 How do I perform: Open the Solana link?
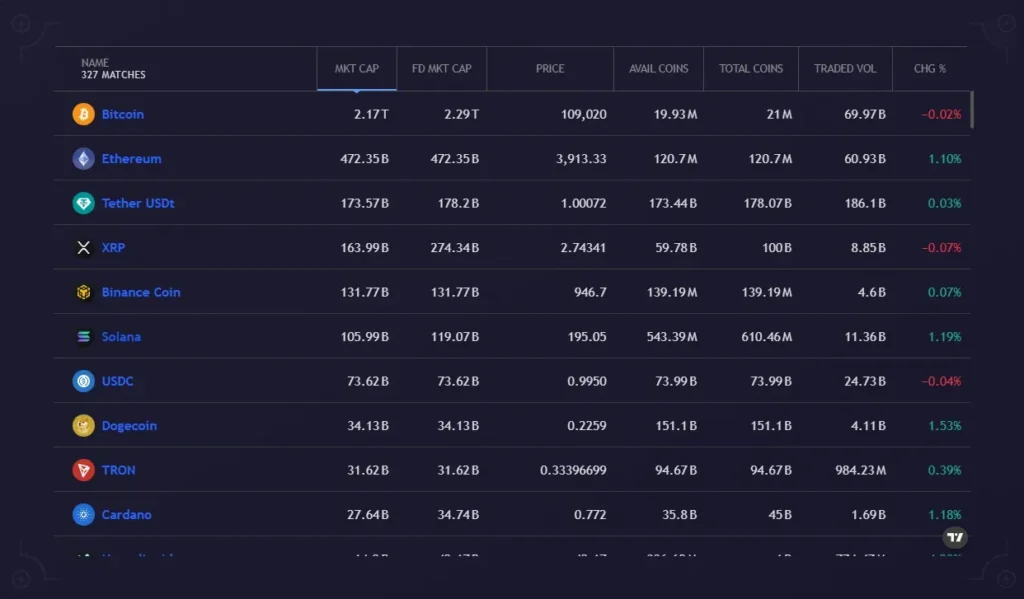(x=121, y=336)
